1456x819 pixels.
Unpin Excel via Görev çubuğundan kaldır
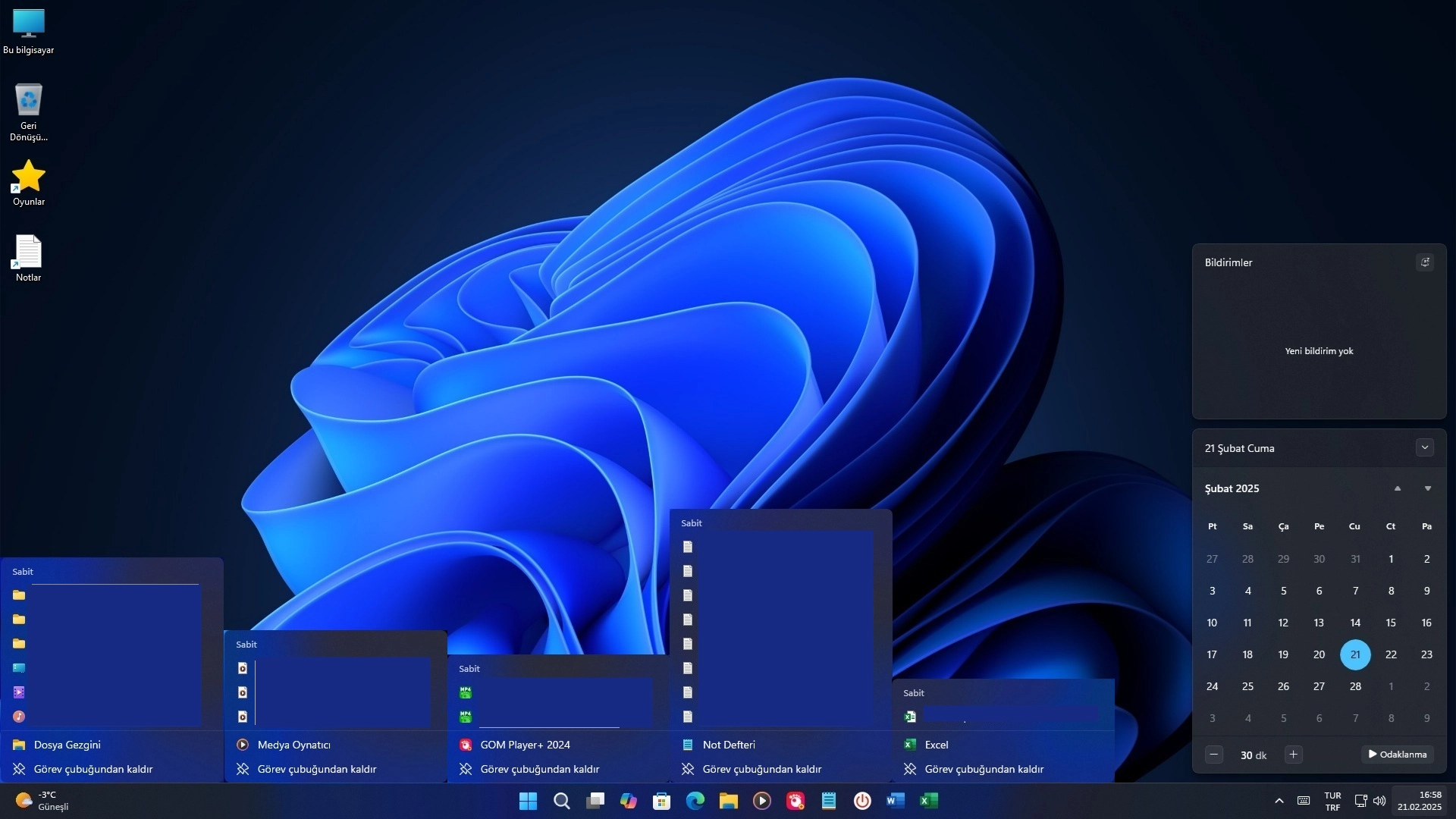tap(1003, 769)
